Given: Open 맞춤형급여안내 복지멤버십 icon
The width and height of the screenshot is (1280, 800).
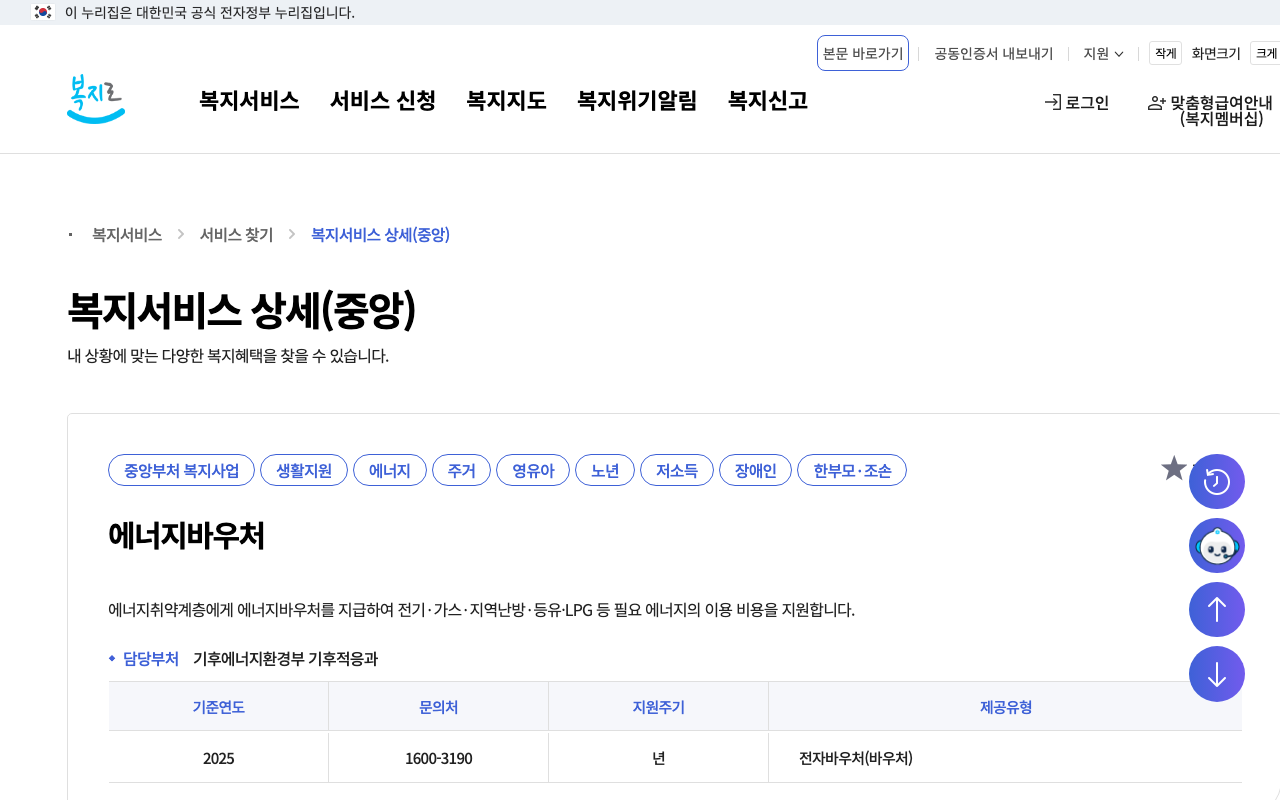Looking at the screenshot, I should click(x=1210, y=110).
